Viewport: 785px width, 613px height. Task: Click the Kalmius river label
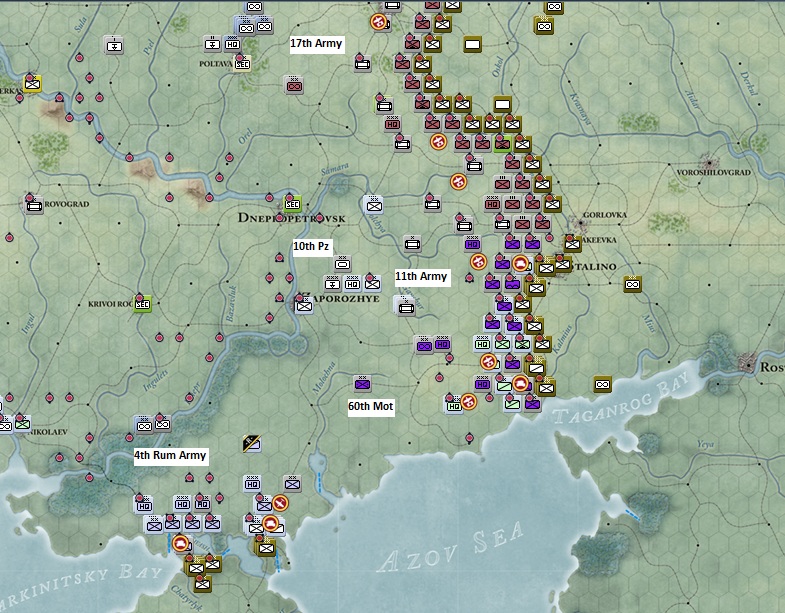click(x=564, y=337)
